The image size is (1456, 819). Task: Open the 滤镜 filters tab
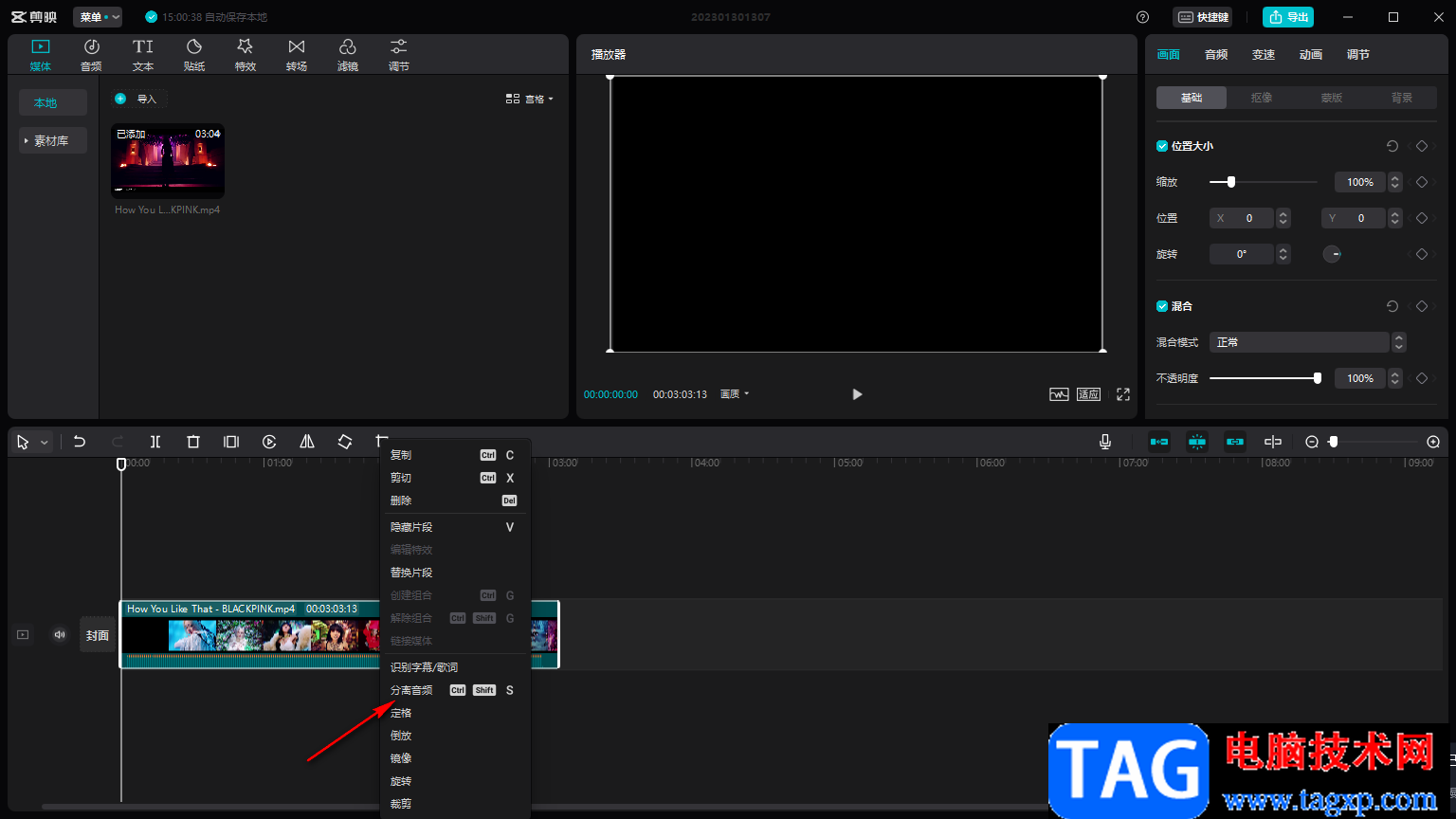(x=348, y=55)
